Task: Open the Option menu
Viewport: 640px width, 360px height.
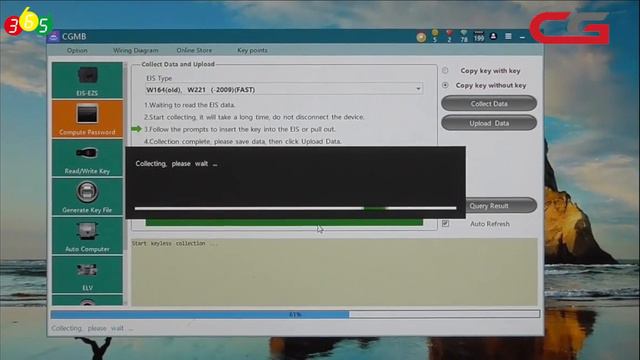Action: [x=77, y=50]
